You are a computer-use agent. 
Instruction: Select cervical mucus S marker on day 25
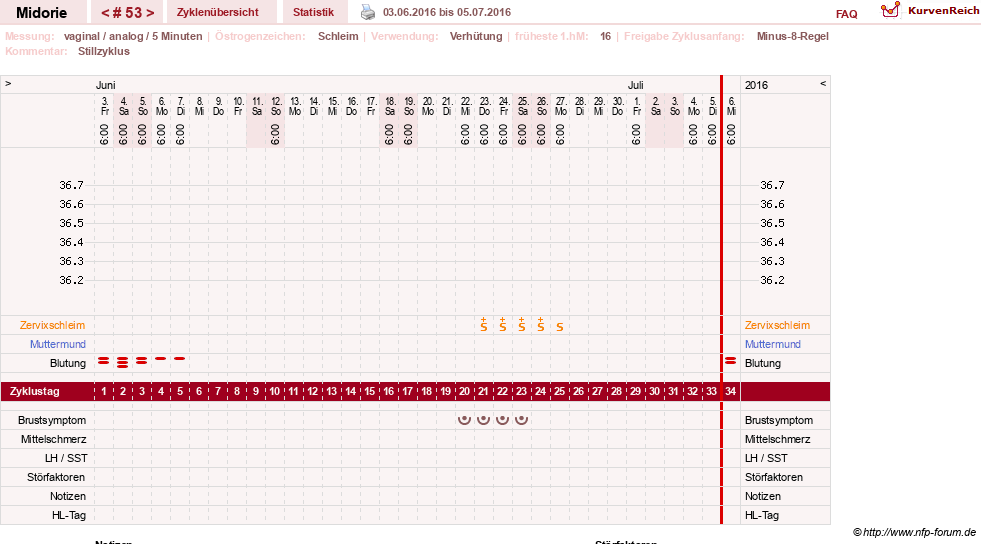pyautogui.click(x=560, y=326)
